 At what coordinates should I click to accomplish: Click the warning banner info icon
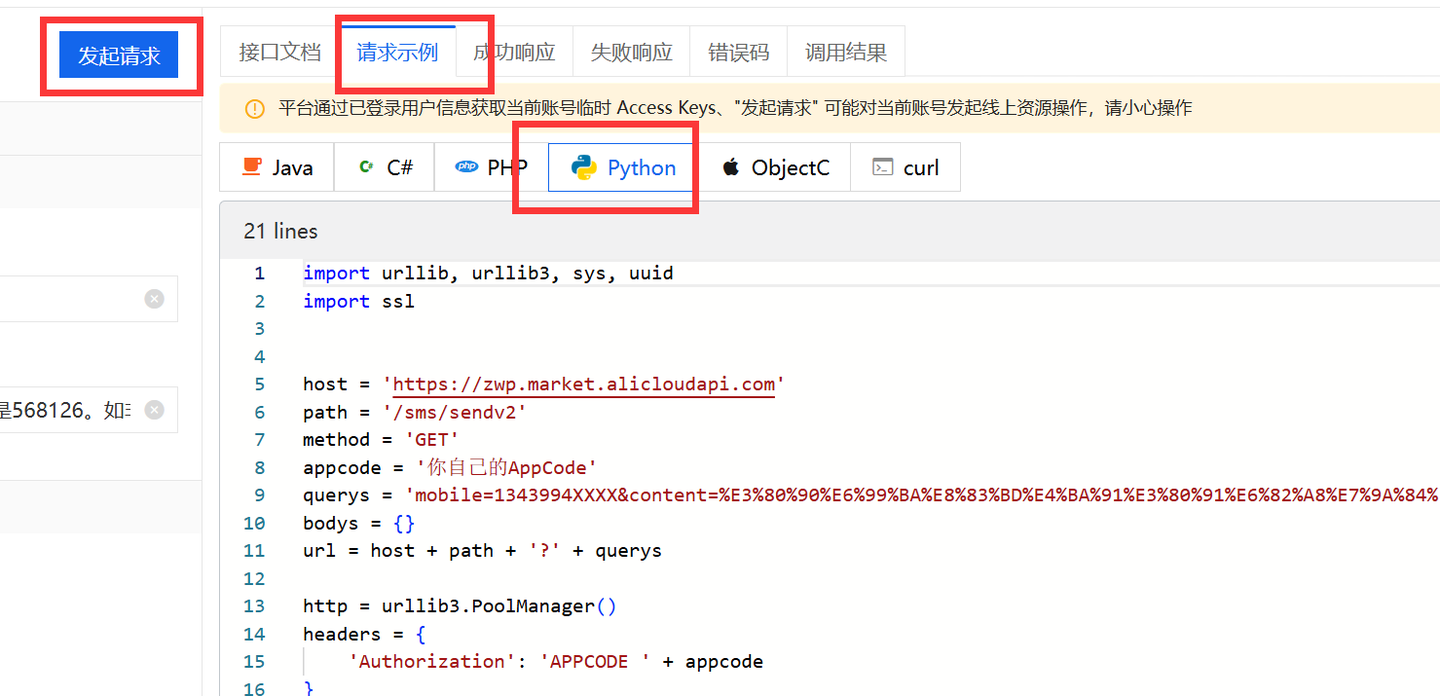click(253, 107)
